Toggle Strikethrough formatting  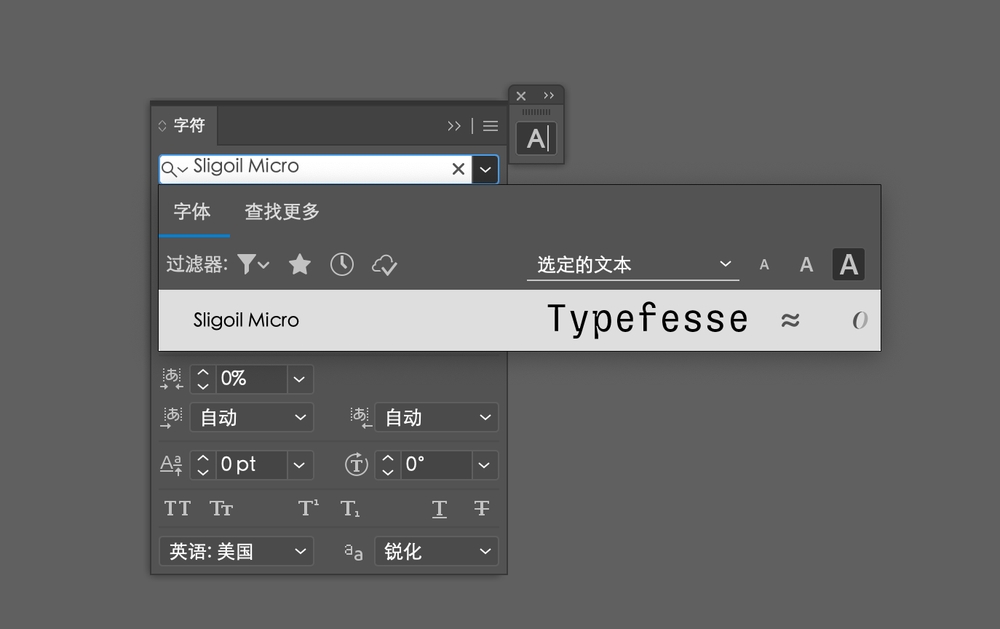click(x=482, y=508)
